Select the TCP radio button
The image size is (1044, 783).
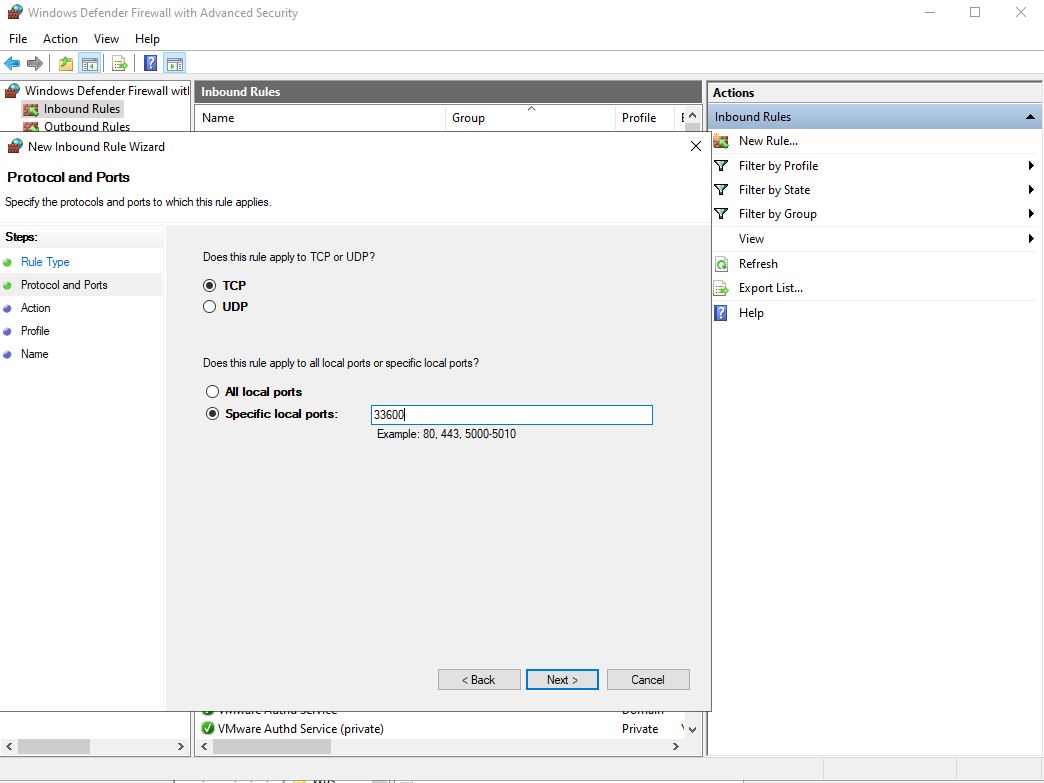pyautogui.click(x=210, y=286)
